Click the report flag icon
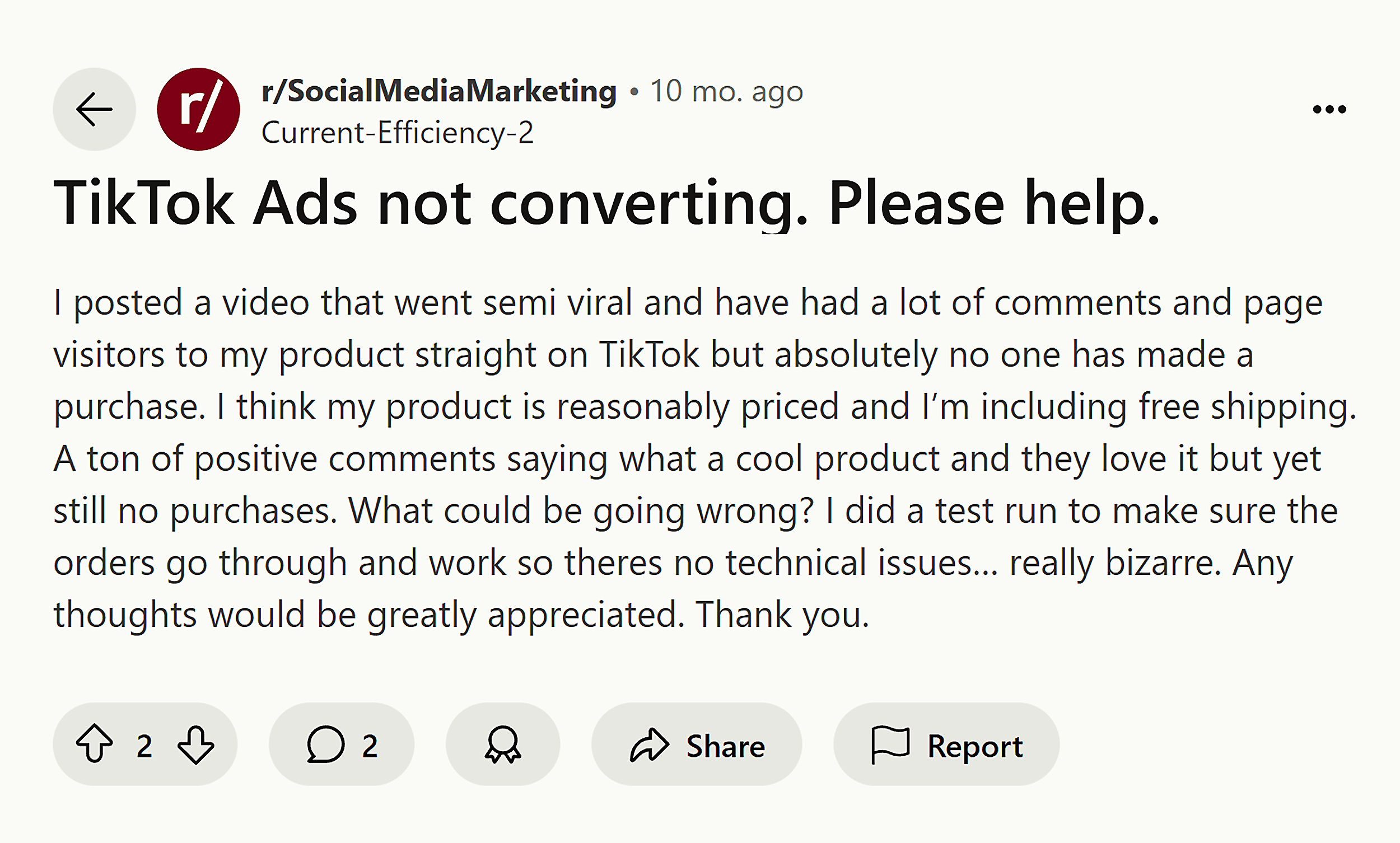The image size is (1400, 843). point(890,744)
